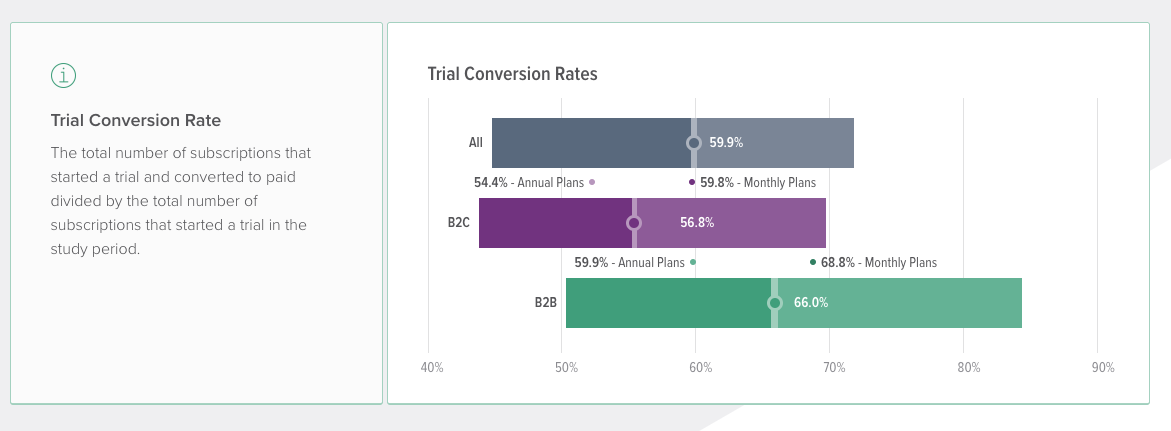Click the green info circle icon

[63, 75]
